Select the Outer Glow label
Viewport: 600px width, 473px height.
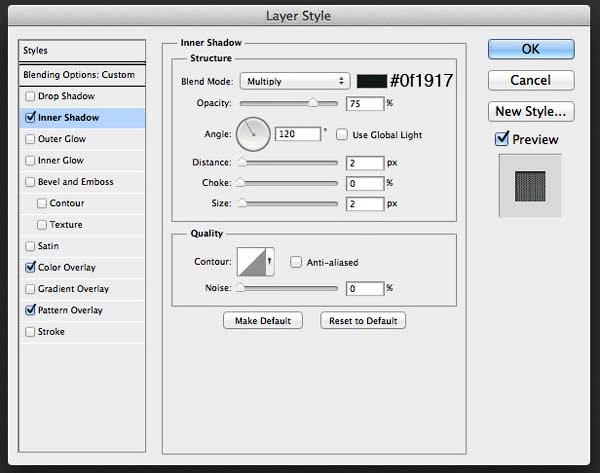[62, 139]
